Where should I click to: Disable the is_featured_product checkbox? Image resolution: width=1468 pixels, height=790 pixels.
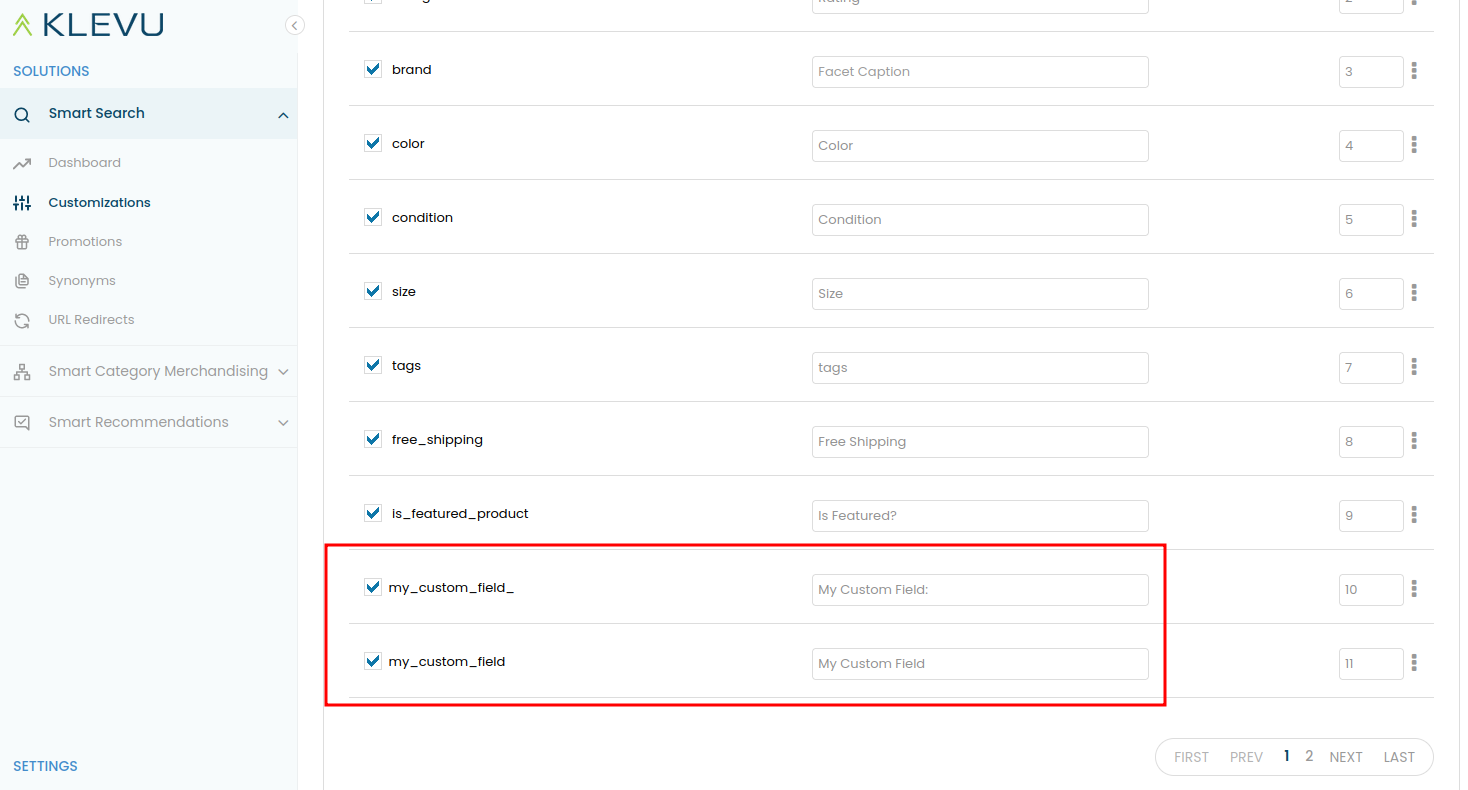pos(373,514)
